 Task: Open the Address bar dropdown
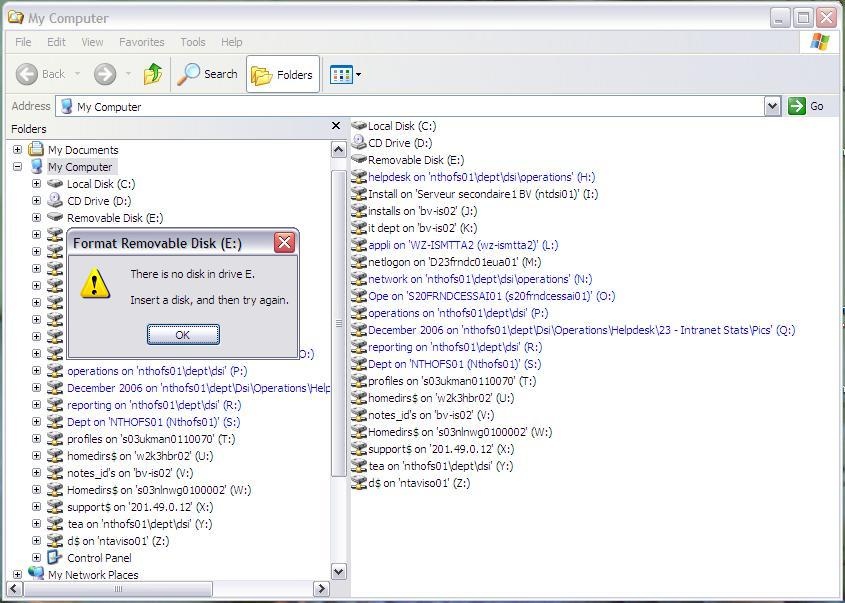pyautogui.click(x=772, y=105)
